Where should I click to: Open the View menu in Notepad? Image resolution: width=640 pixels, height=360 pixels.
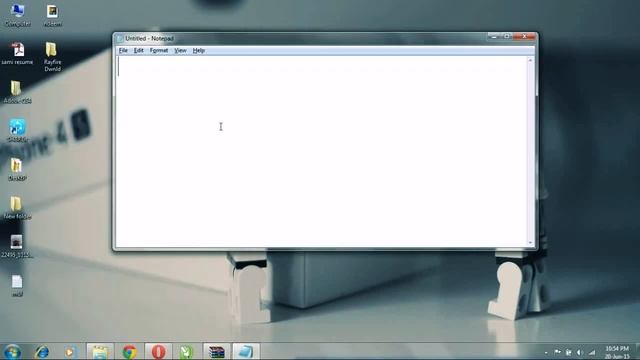[x=180, y=51]
